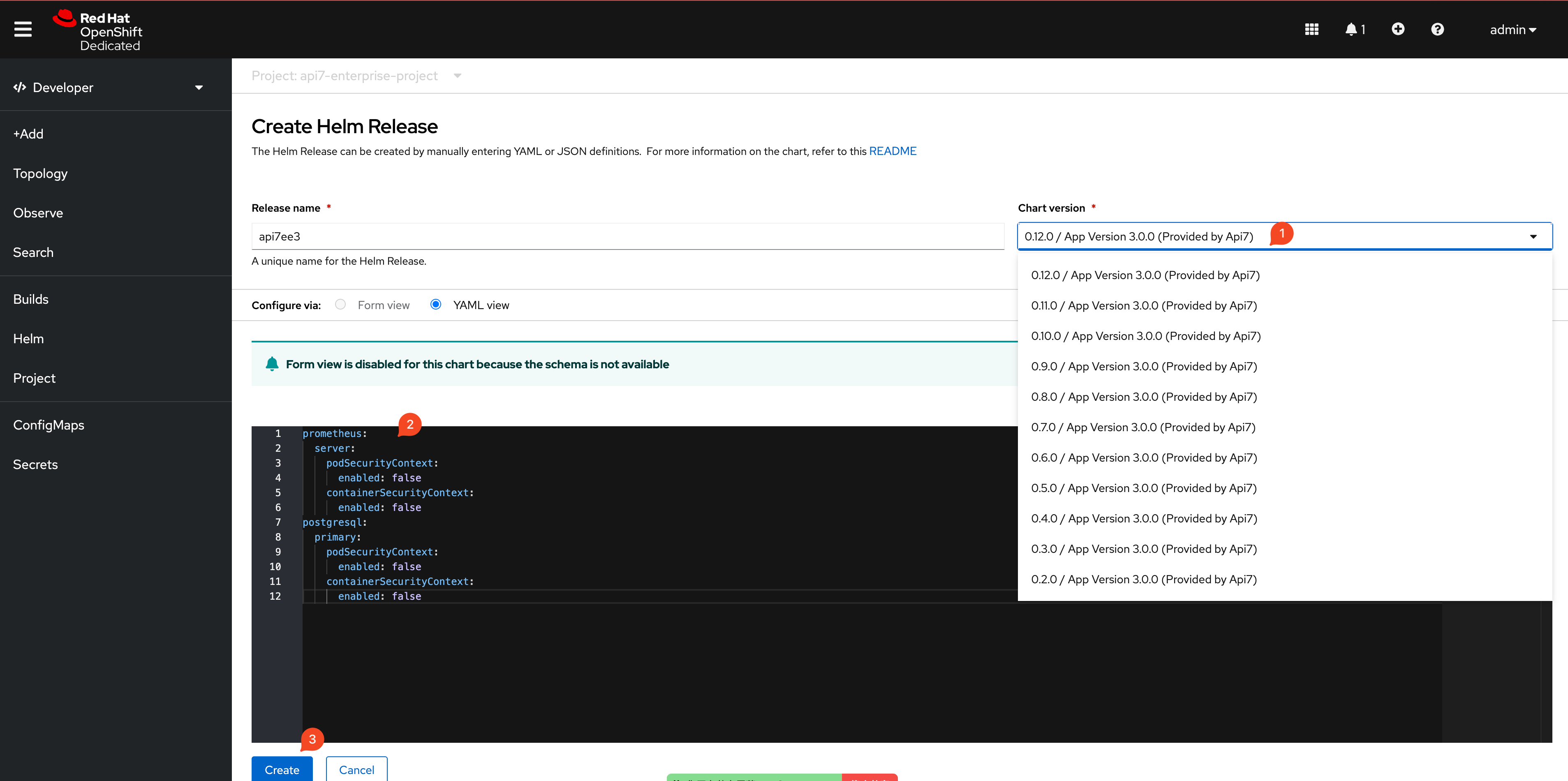Click line 12 'enabled: false' in editor
Viewport: 1568px width, 781px height.
click(x=379, y=596)
